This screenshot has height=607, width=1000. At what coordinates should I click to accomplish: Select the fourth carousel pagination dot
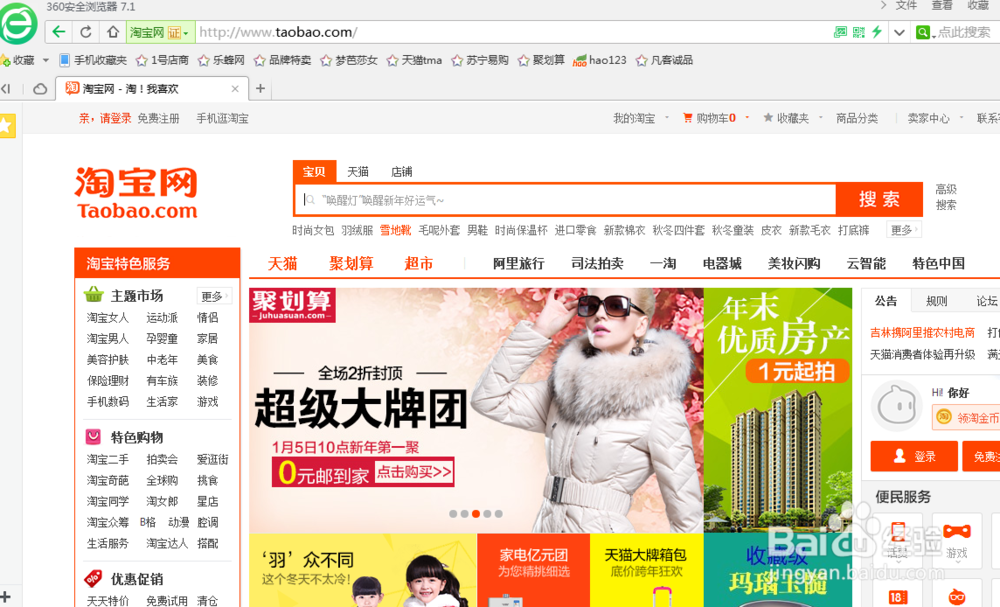pyautogui.click(x=488, y=514)
